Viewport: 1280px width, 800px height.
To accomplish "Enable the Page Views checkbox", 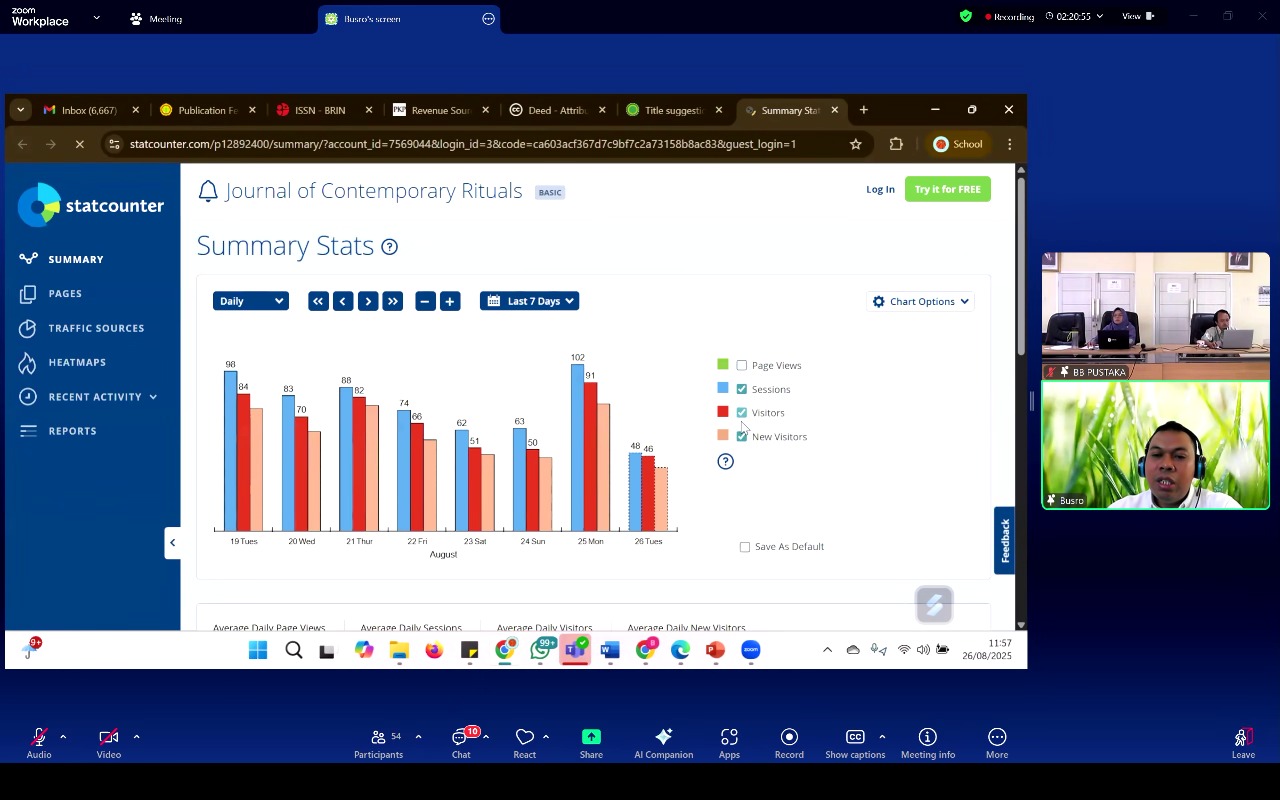I will (742, 366).
